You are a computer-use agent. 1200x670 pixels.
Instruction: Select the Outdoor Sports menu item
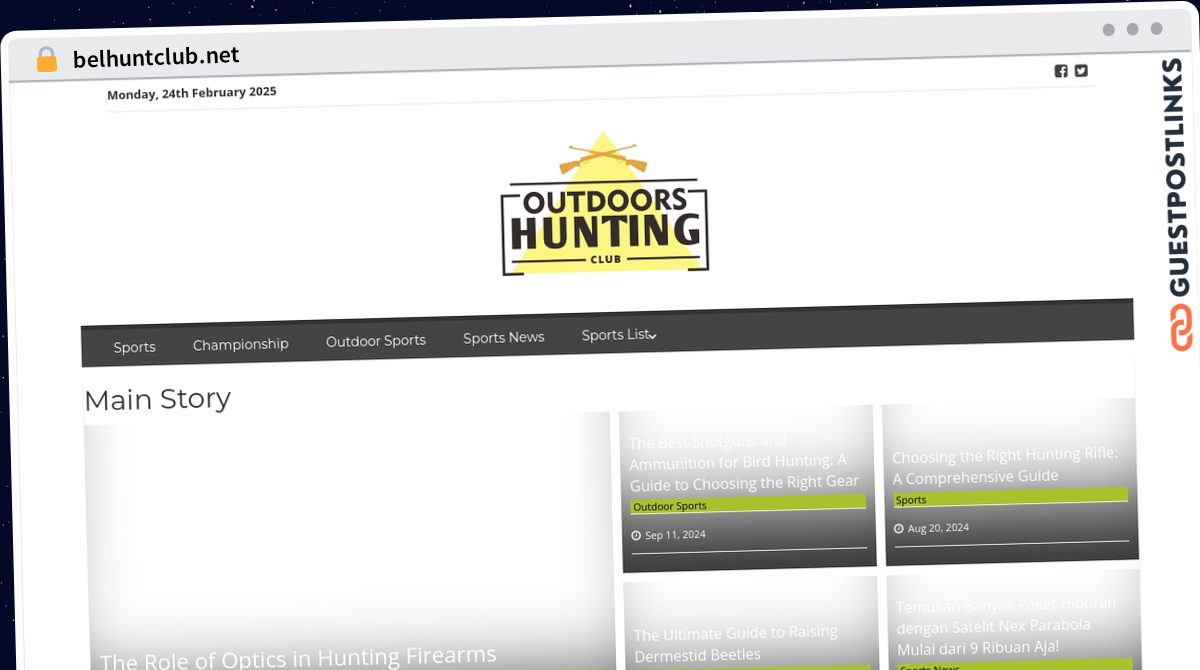(375, 341)
